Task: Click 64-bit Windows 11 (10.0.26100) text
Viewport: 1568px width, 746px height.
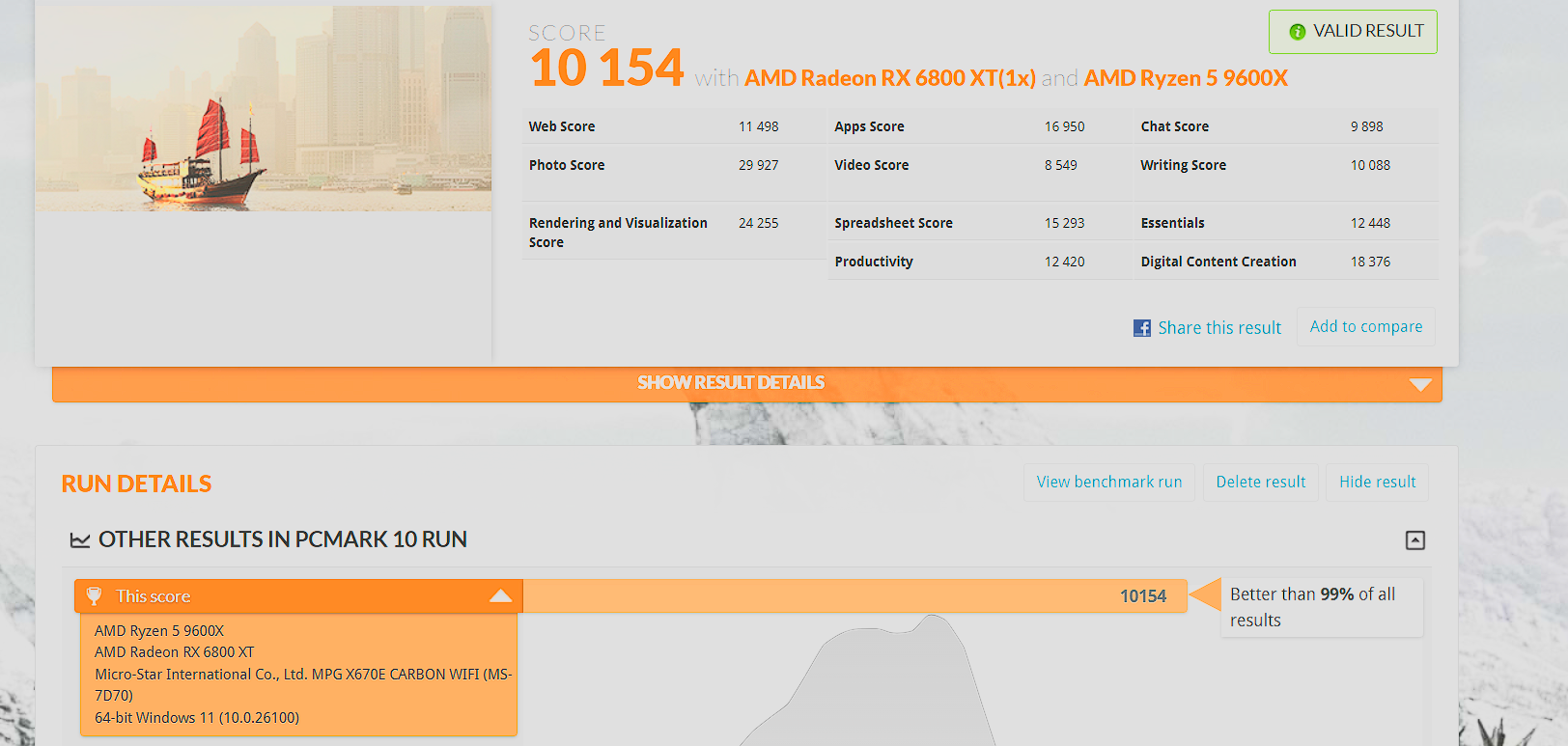Action: click(197, 718)
